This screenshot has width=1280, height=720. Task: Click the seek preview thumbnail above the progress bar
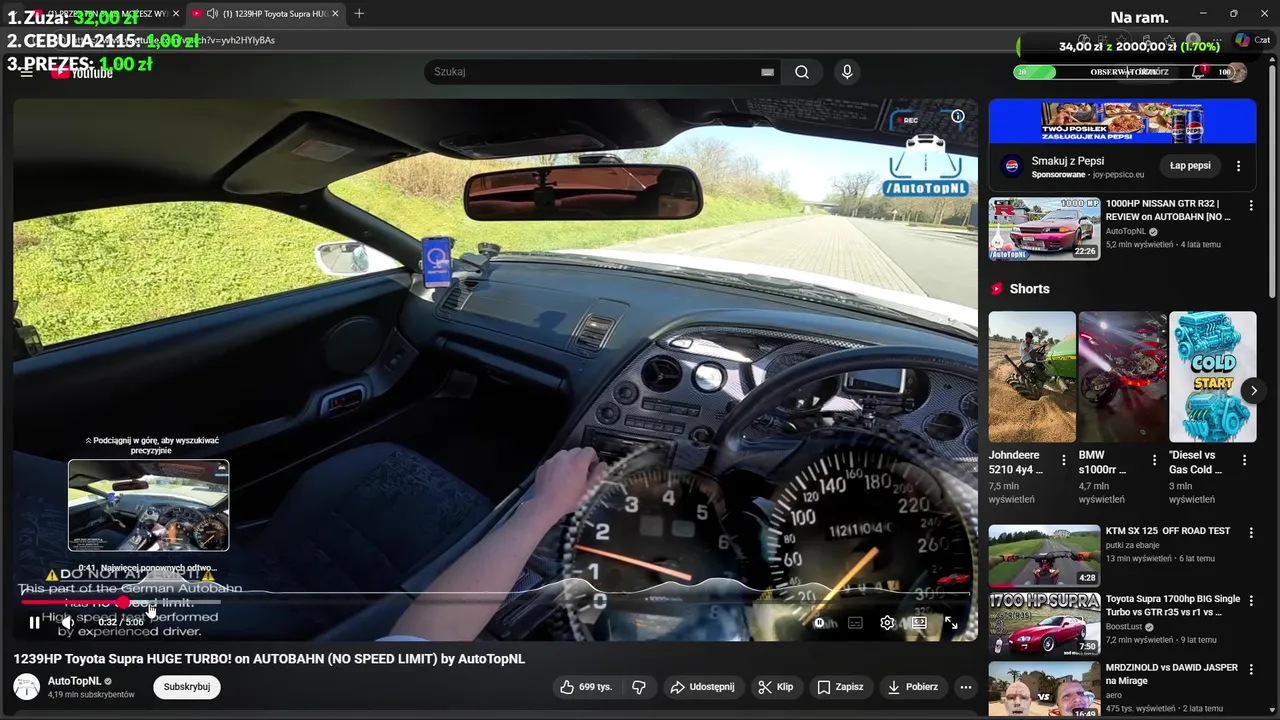click(148, 505)
